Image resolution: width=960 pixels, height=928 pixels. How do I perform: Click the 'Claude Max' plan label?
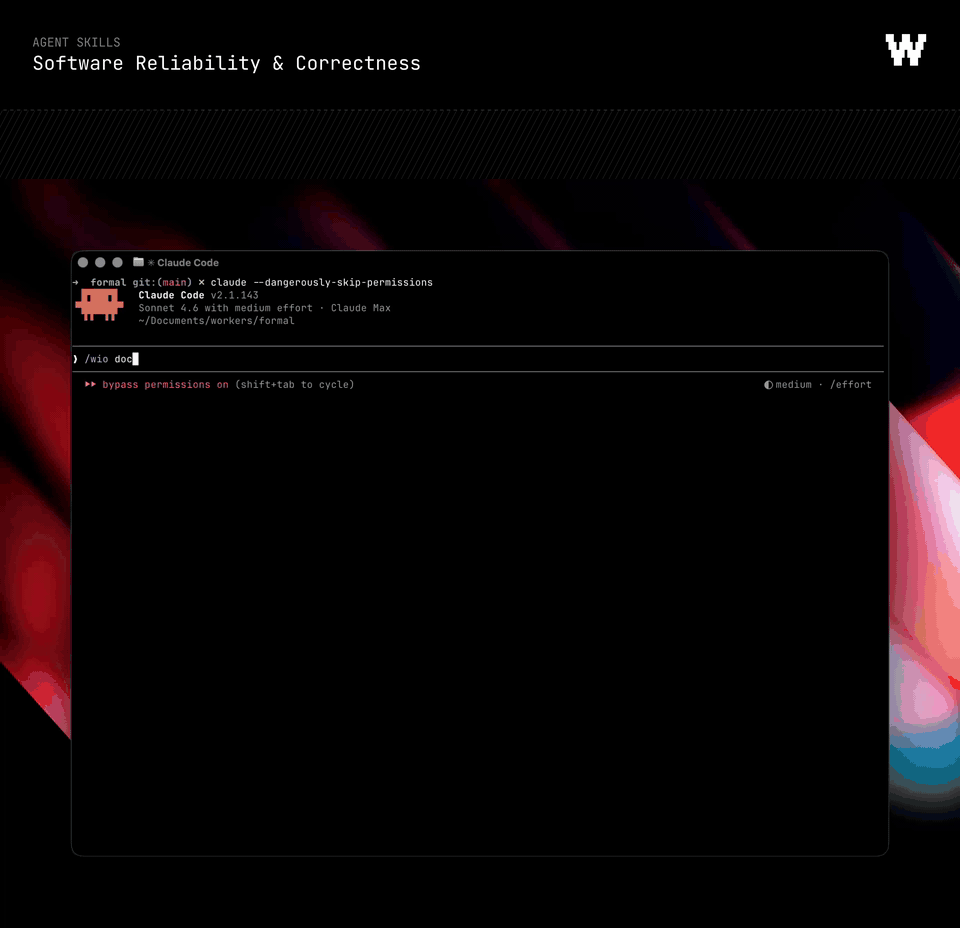361,308
